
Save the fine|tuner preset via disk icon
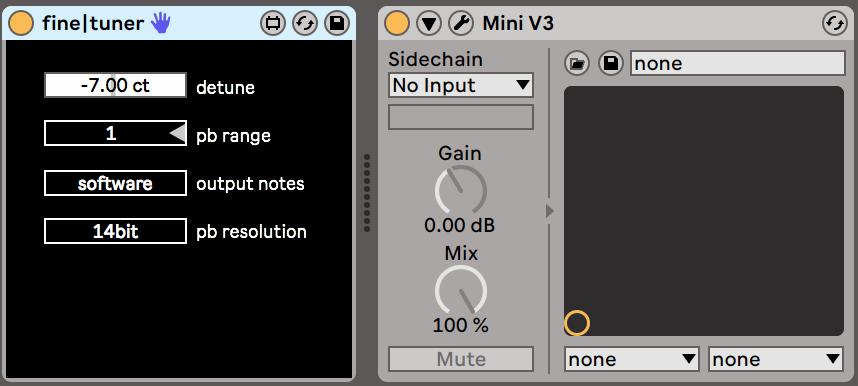point(337,23)
